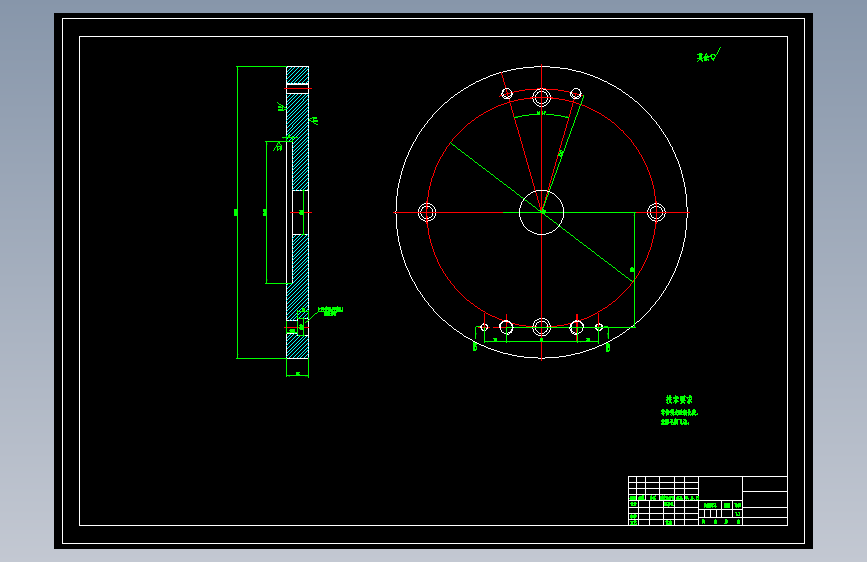
Task: Click the title block table
Action: point(708,501)
